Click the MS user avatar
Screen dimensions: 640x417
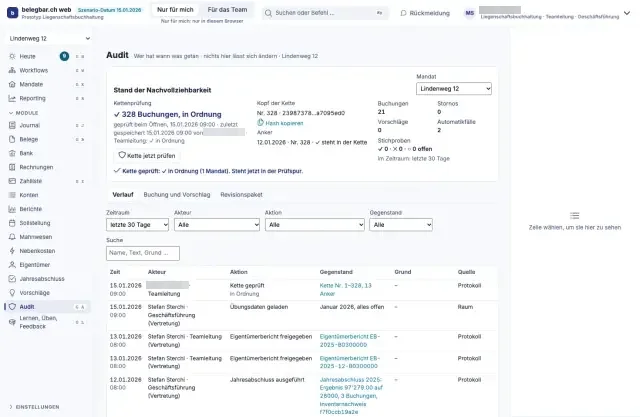click(470, 13)
